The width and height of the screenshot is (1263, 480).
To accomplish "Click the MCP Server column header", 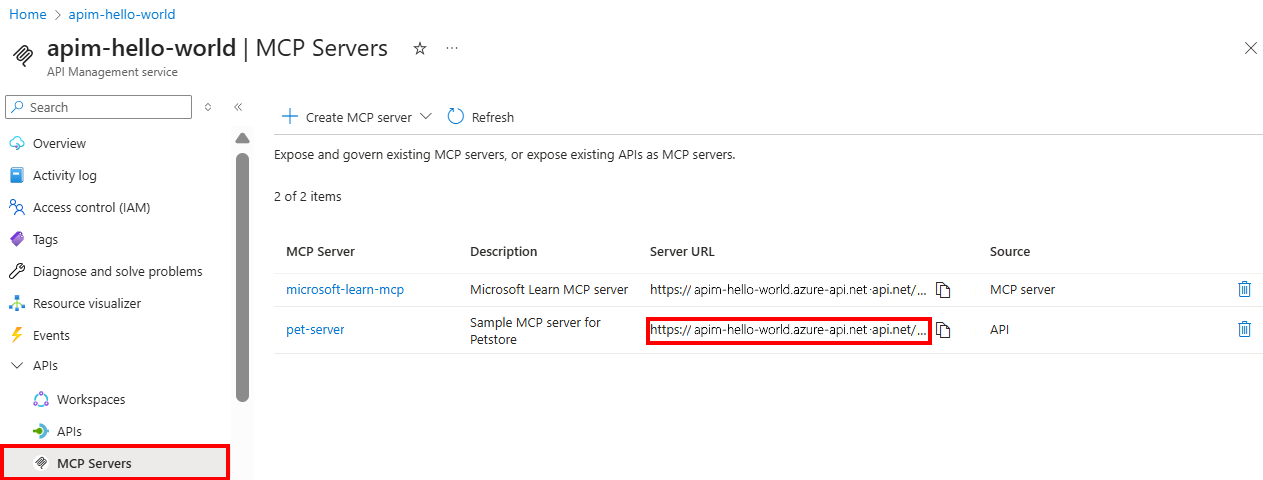I will coord(320,251).
